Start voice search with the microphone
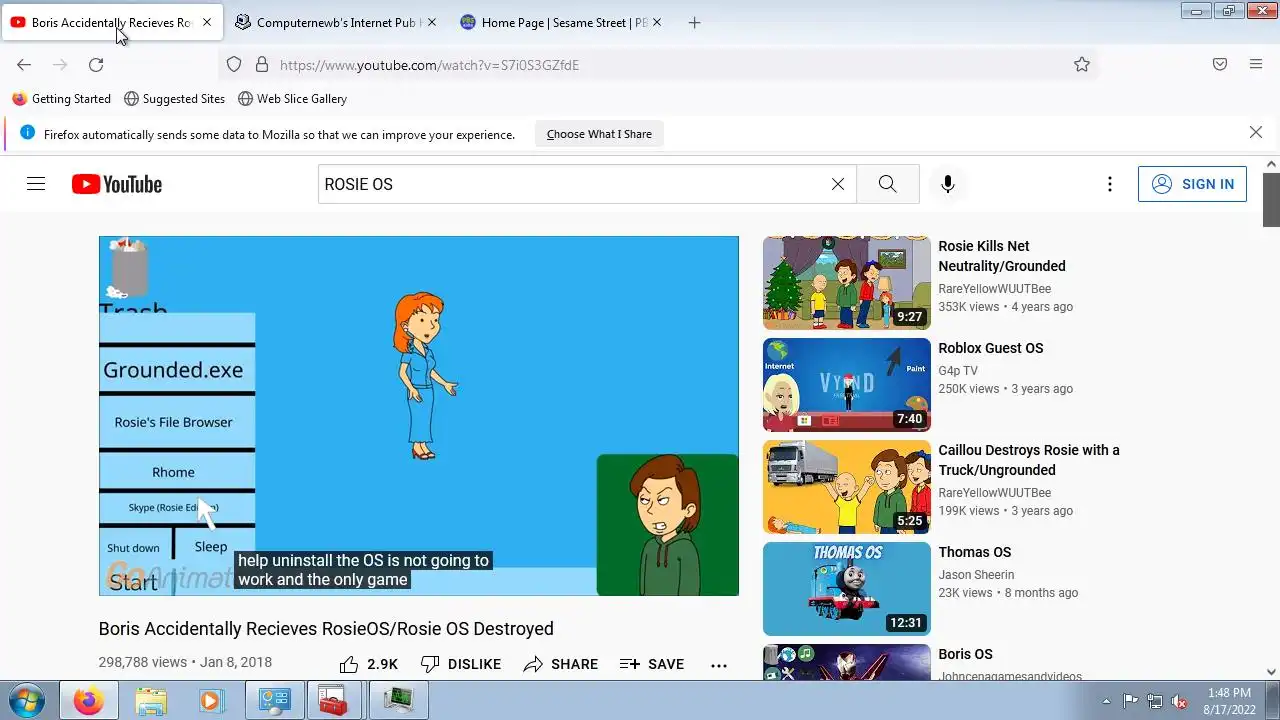1280x720 pixels. 948,184
